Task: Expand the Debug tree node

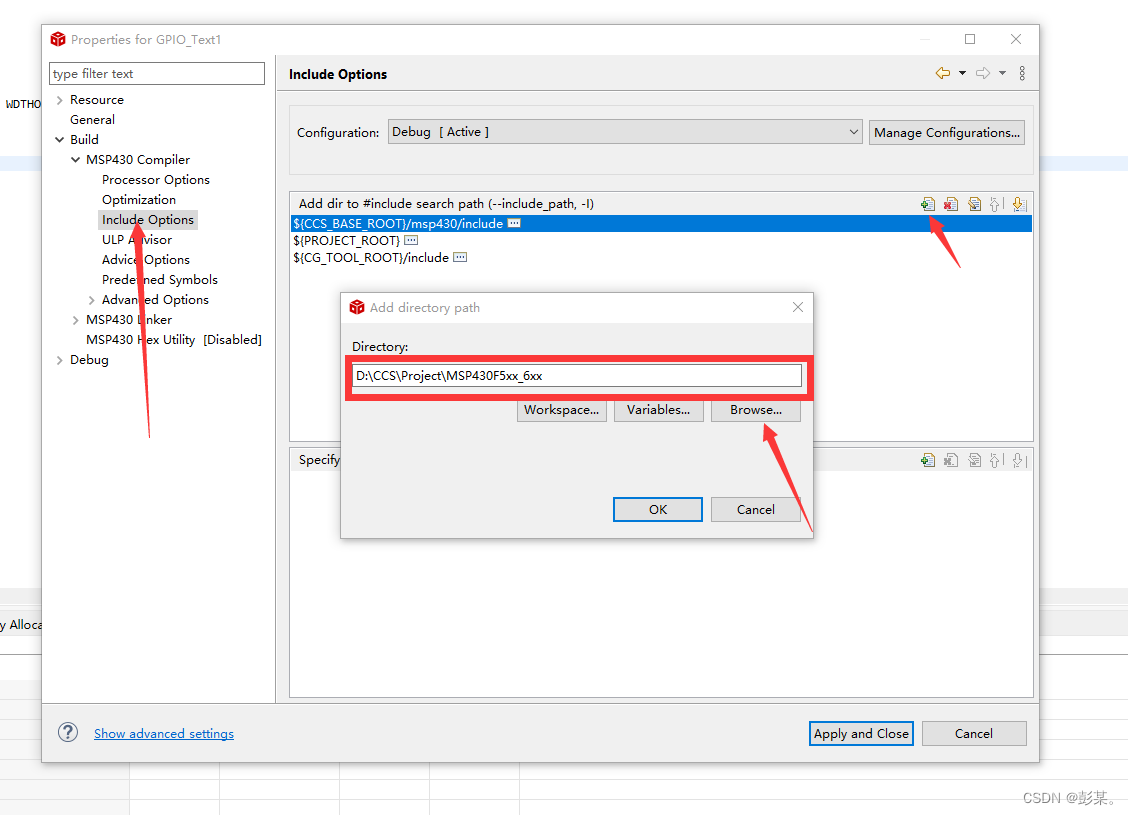Action: point(60,360)
